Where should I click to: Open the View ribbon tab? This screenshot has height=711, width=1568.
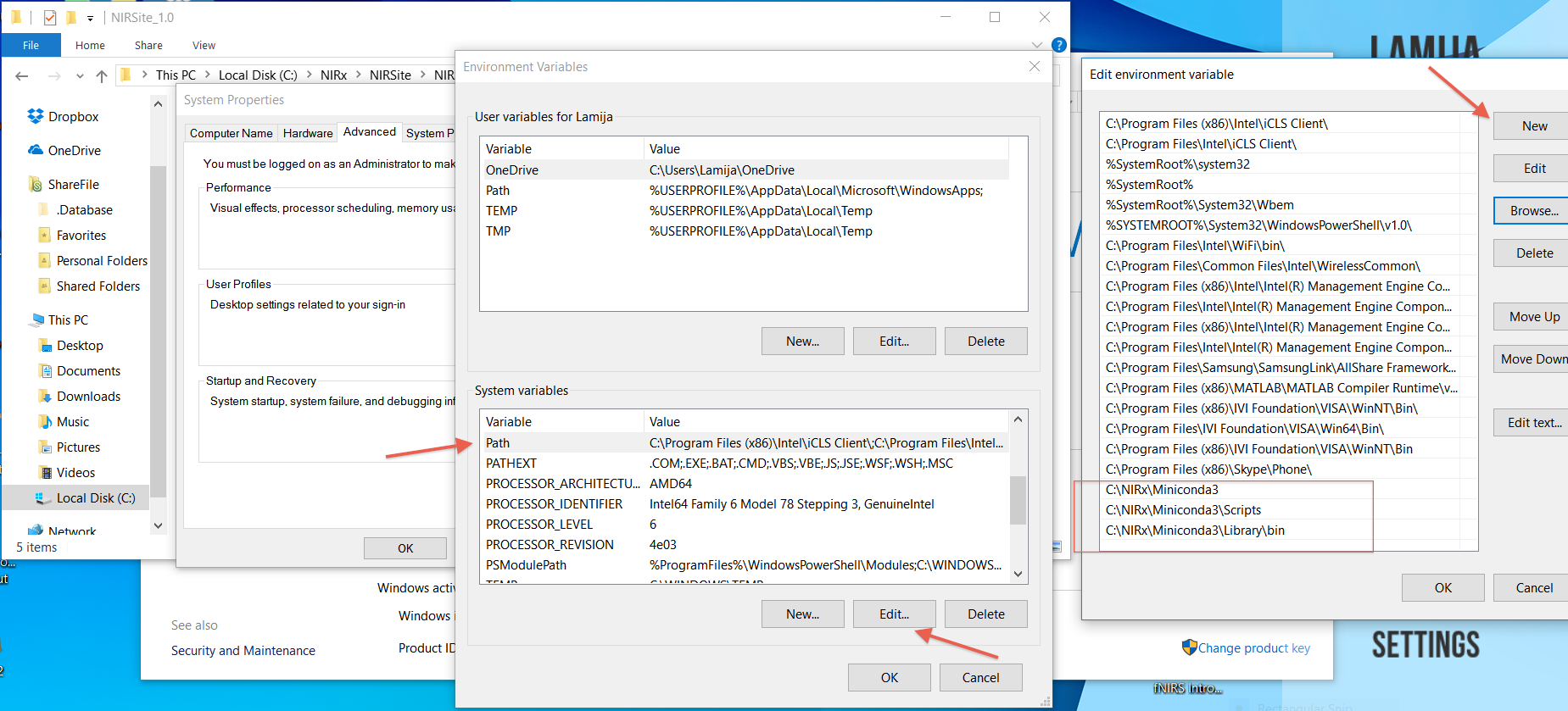point(204,46)
